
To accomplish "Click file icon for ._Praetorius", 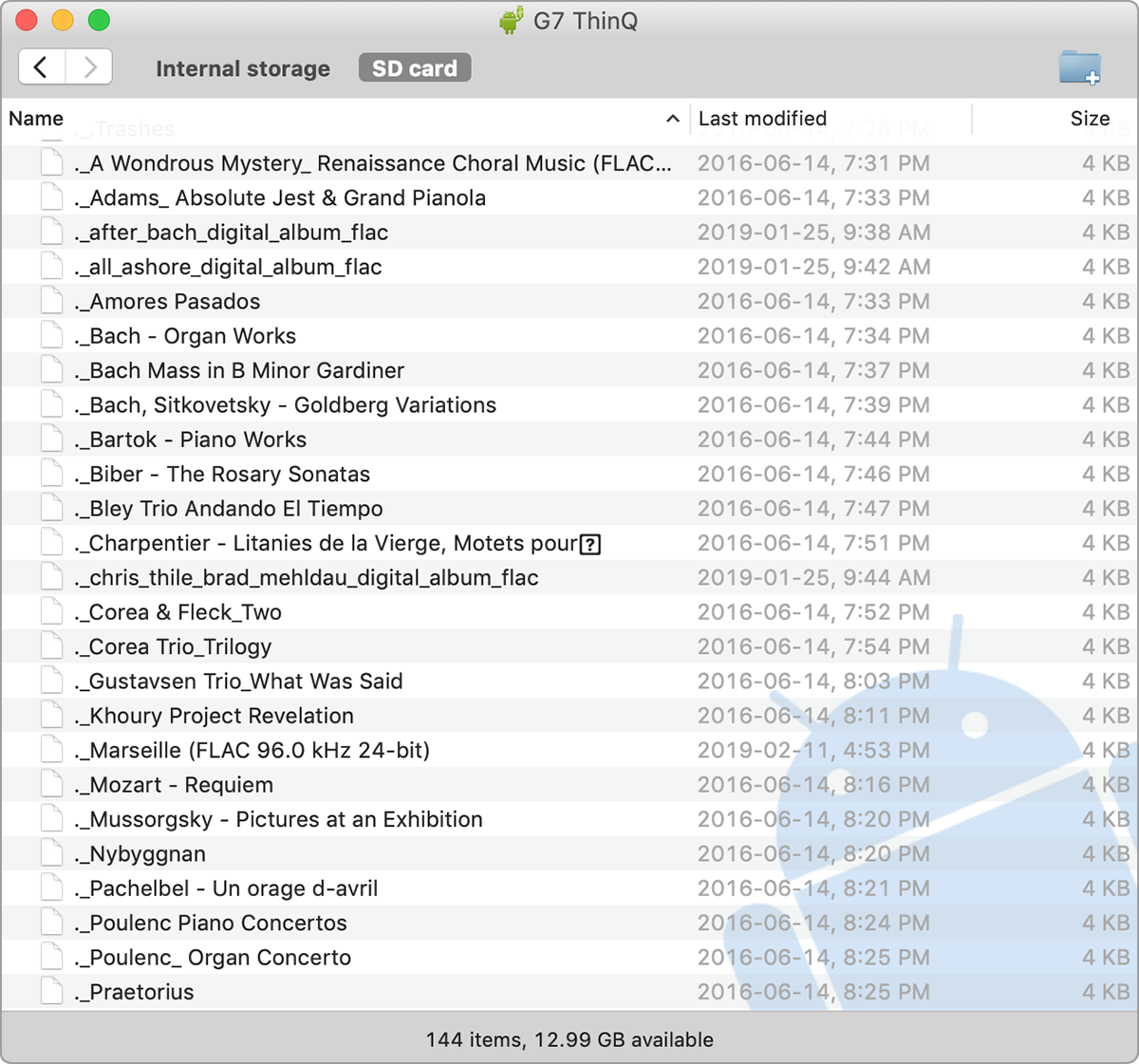I will tap(52, 992).
